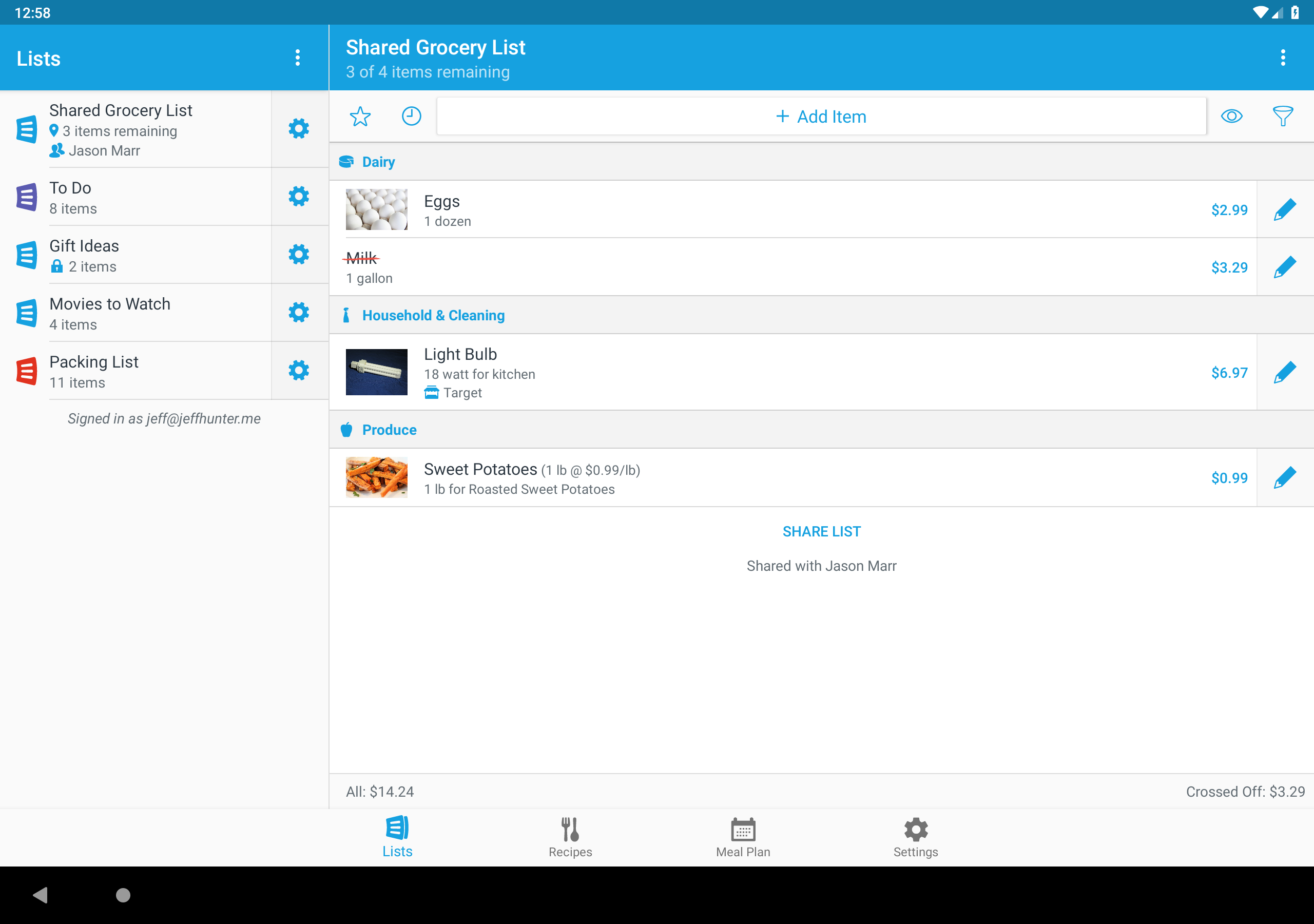1314x924 pixels.
Task: Click the purple To Do list icon
Action: (27, 197)
